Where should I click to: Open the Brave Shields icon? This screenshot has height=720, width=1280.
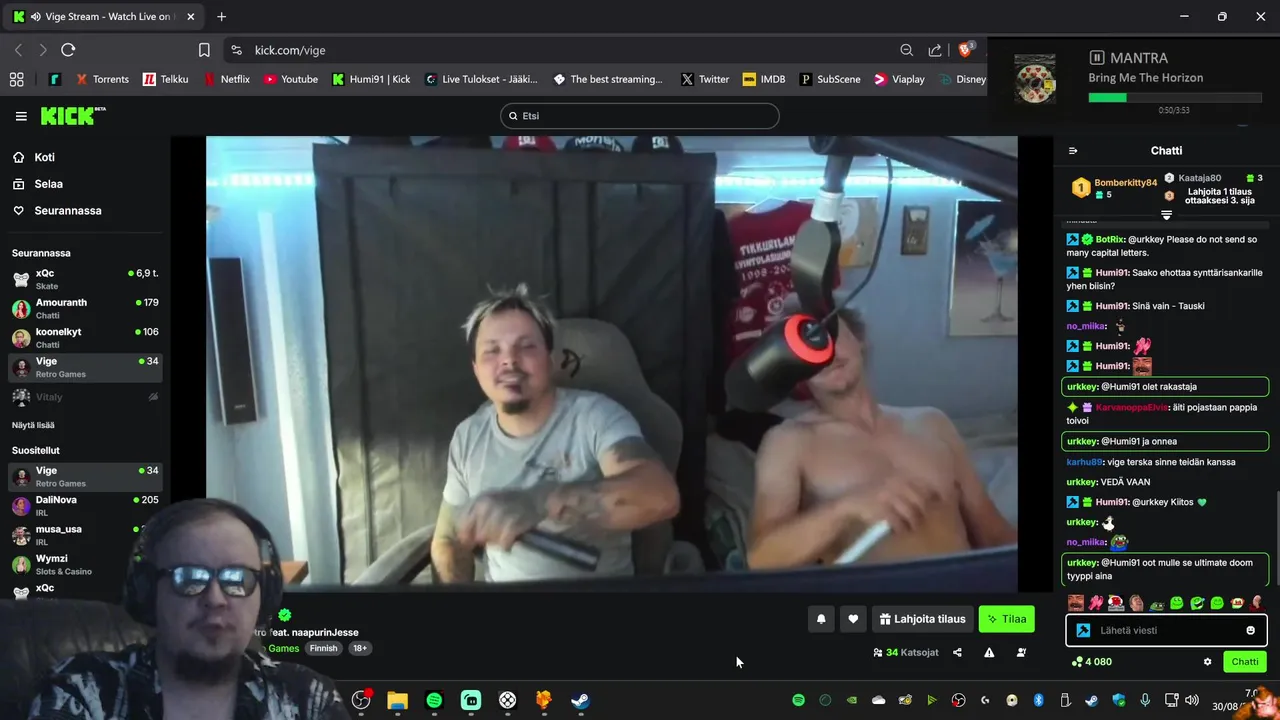point(966,49)
